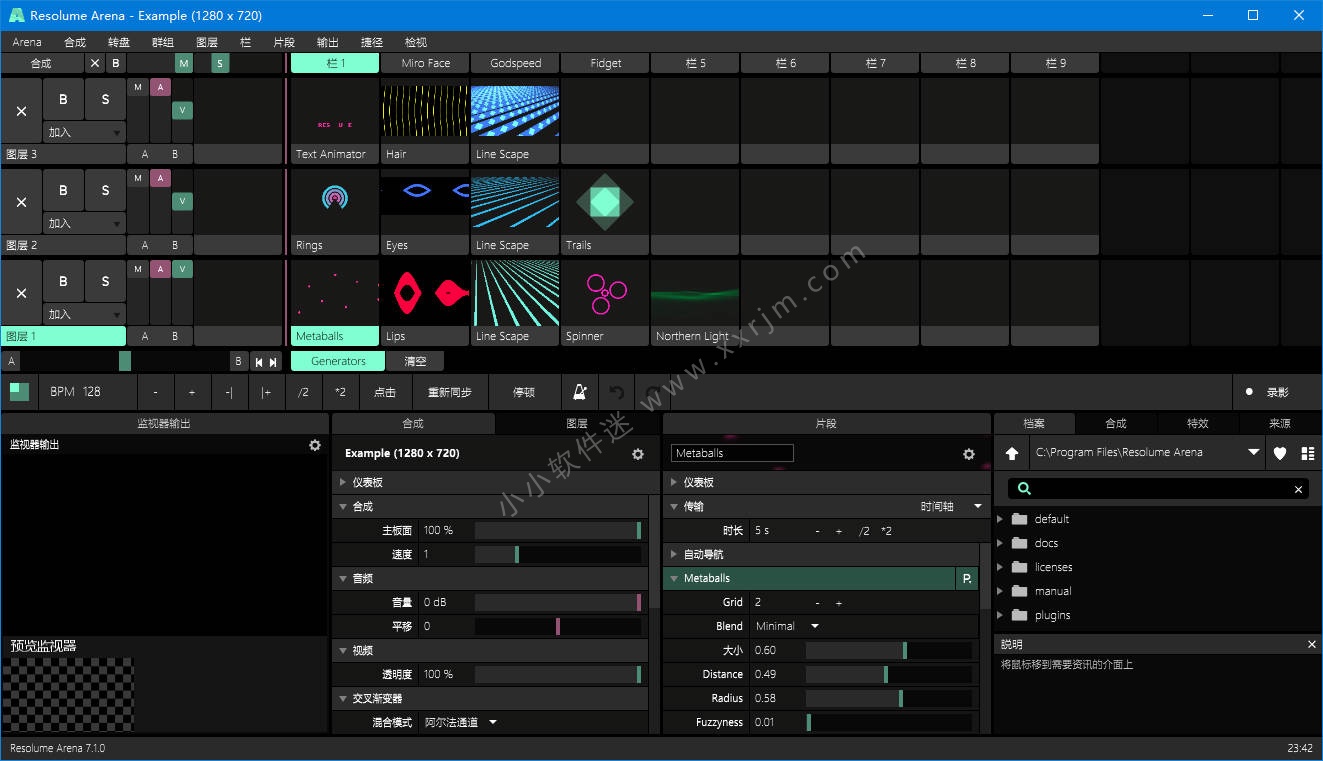Click the 点击 tap tempo button
This screenshot has width=1323, height=761.
[385, 392]
